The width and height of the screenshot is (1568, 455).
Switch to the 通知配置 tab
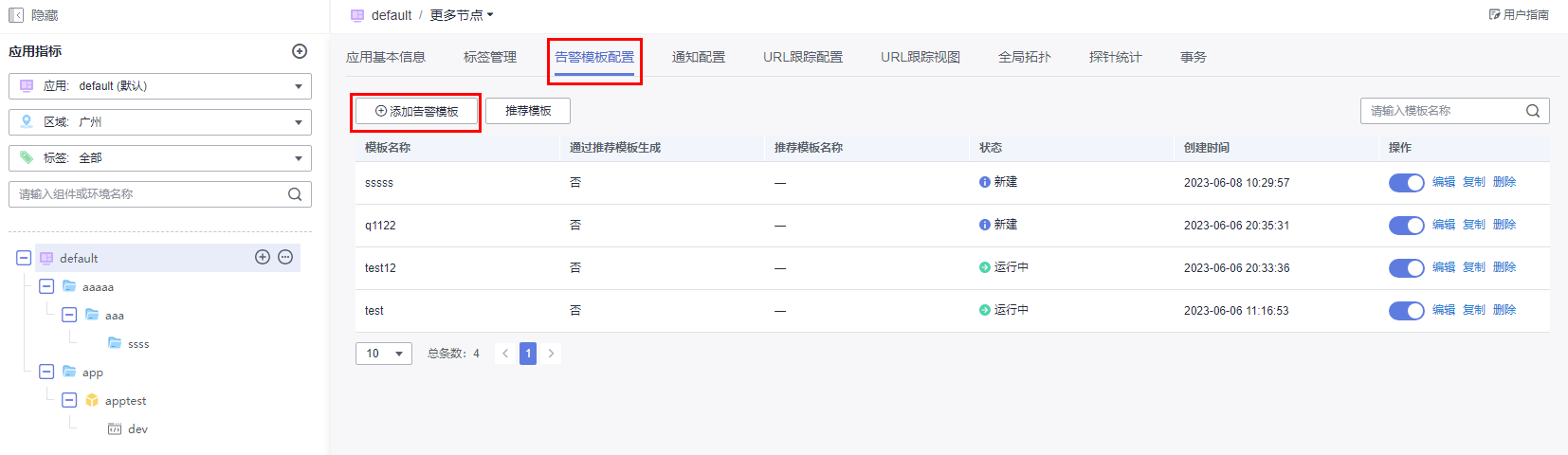(x=698, y=57)
